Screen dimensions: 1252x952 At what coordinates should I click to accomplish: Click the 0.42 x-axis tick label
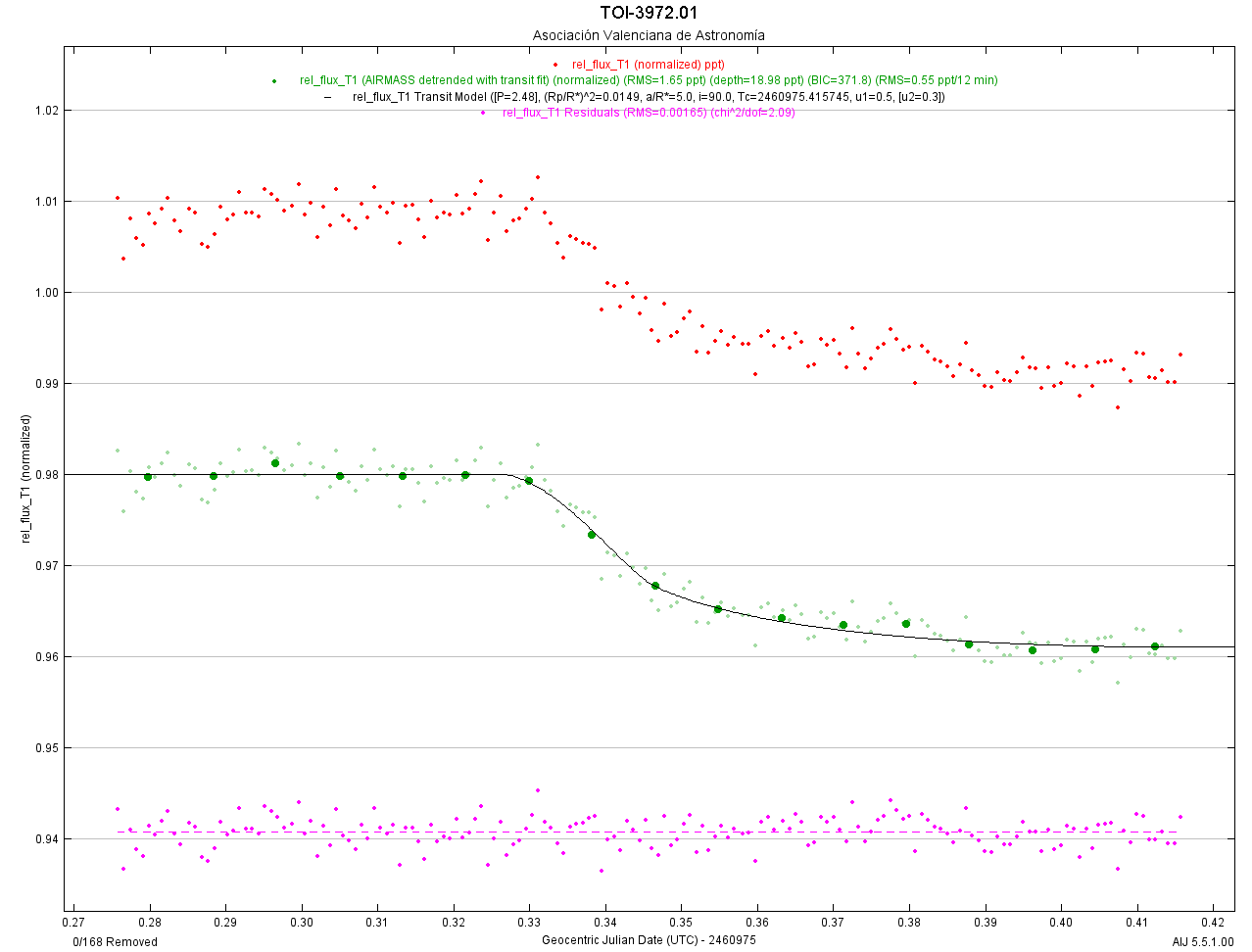[1213, 923]
